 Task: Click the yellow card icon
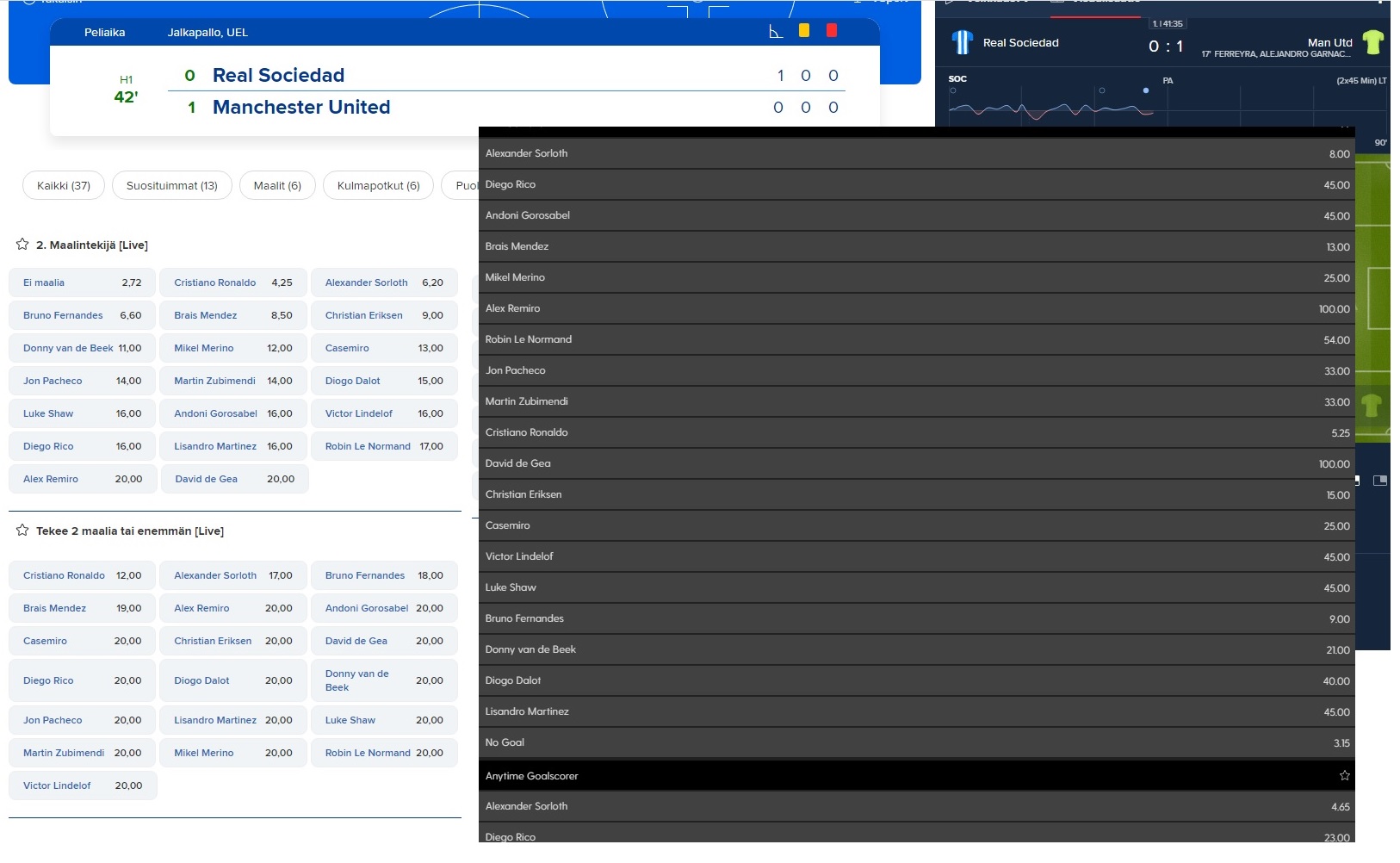(x=804, y=31)
